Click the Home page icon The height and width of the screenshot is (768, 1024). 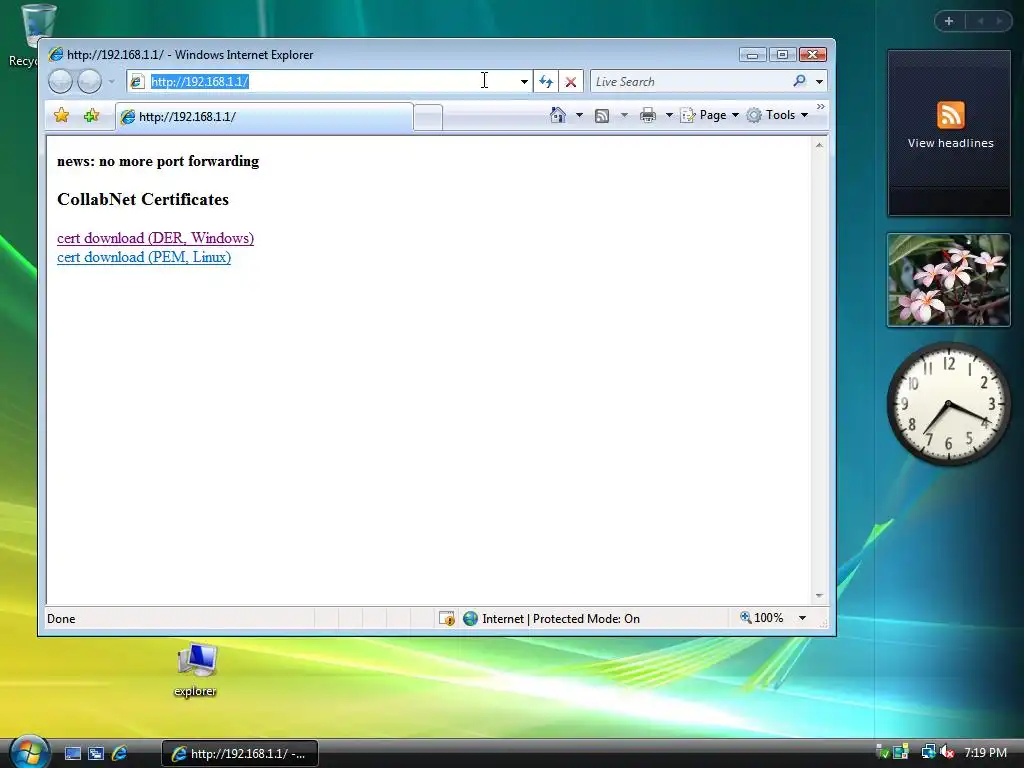pyautogui.click(x=558, y=115)
